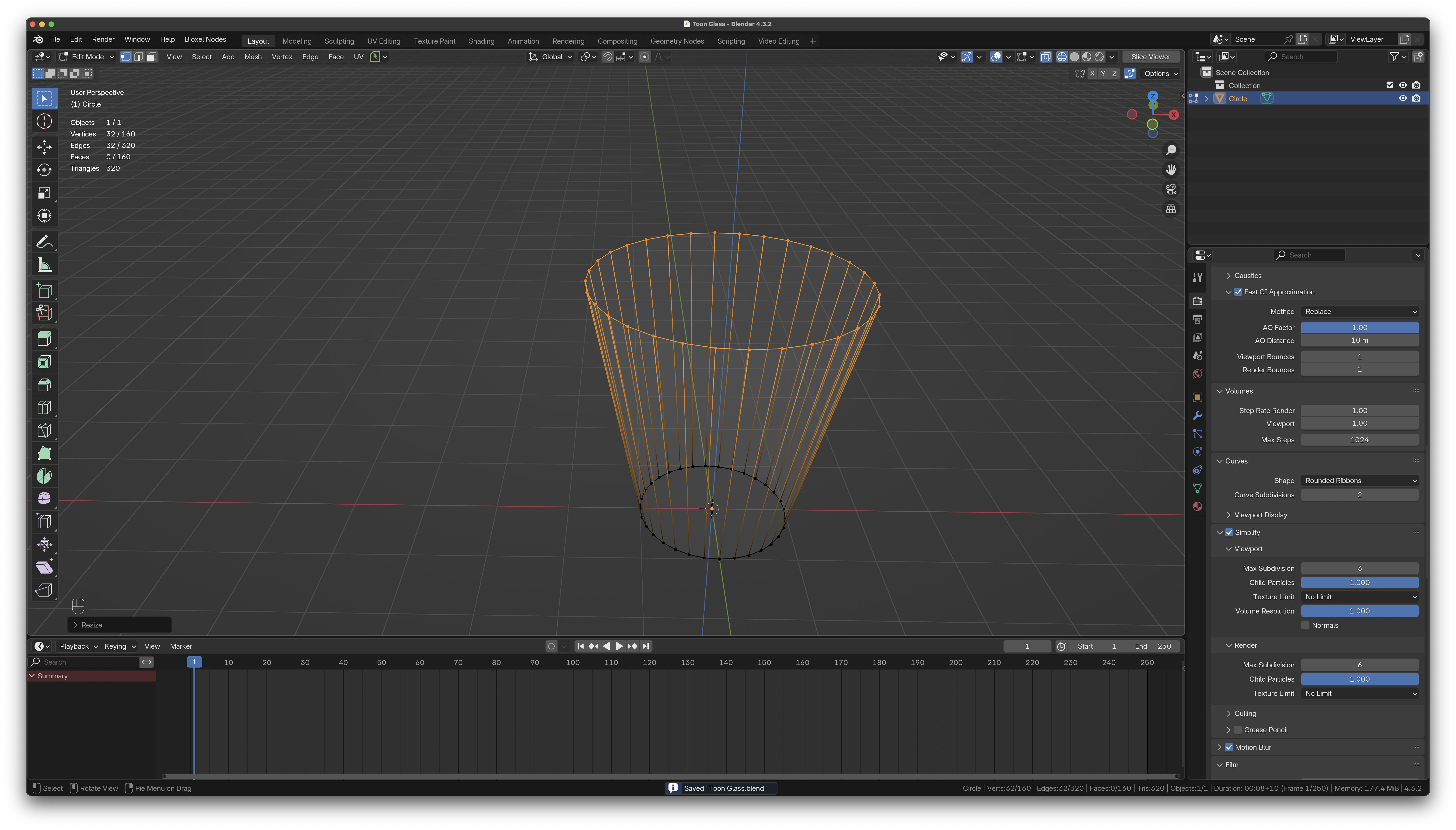Open the Keying timeline popover
The height and width of the screenshot is (830, 1456).
point(120,646)
